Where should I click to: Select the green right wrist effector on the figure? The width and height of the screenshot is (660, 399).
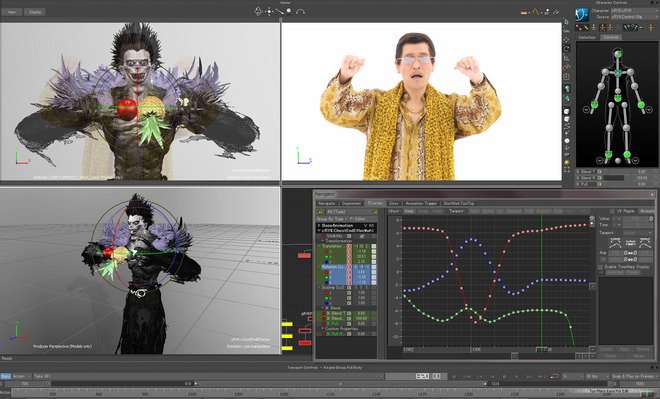click(x=641, y=104)
